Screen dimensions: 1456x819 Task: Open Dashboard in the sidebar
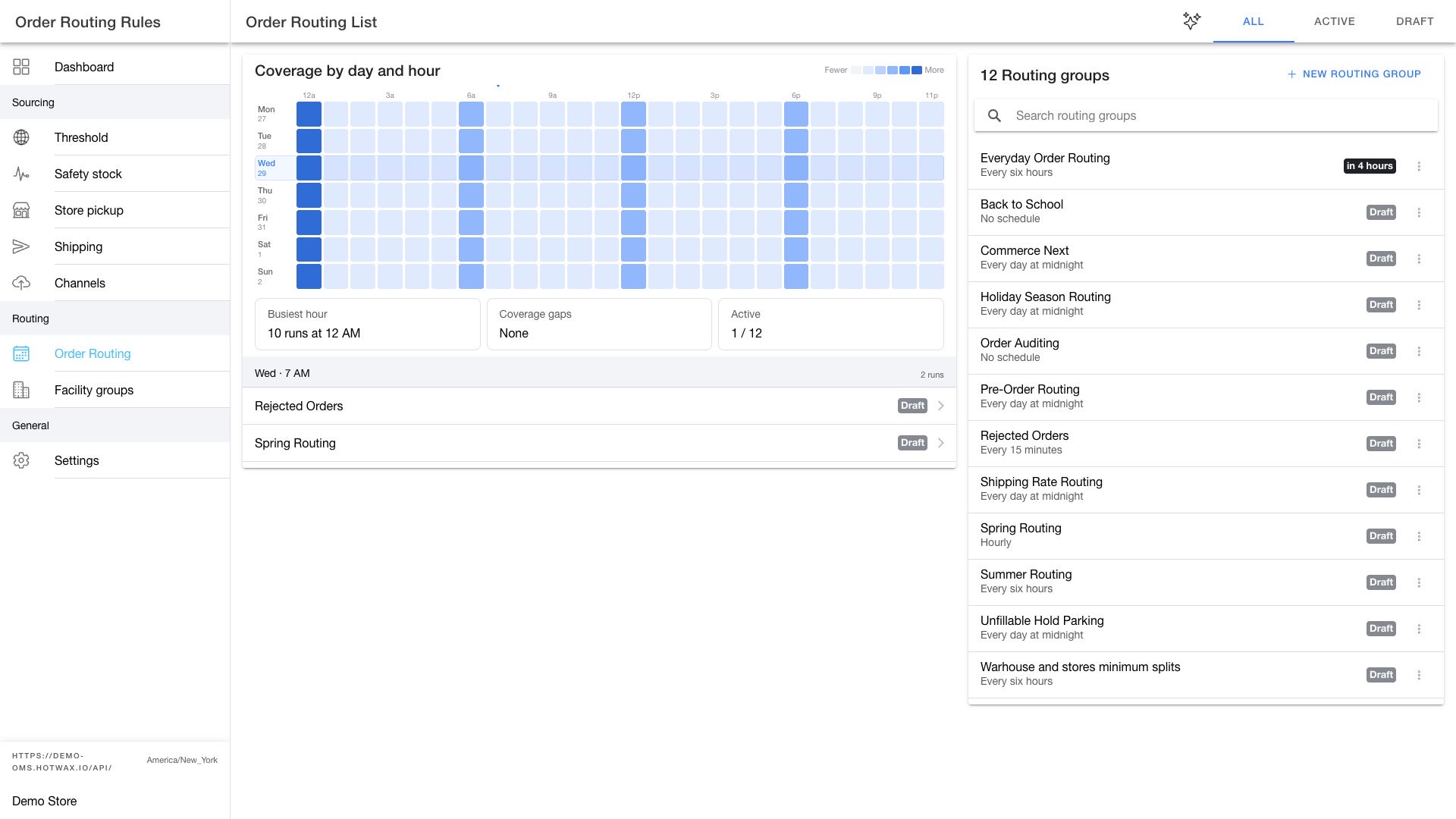coord(115,67)
